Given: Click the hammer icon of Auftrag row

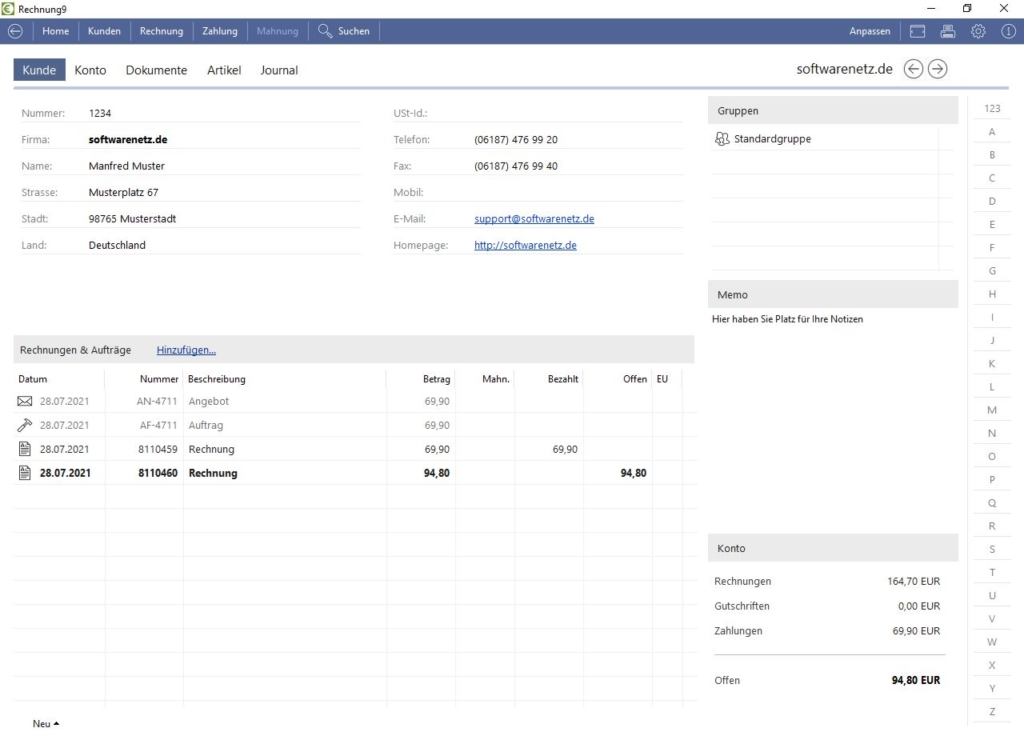Looking at the screenshot, I should coord(25,425).
